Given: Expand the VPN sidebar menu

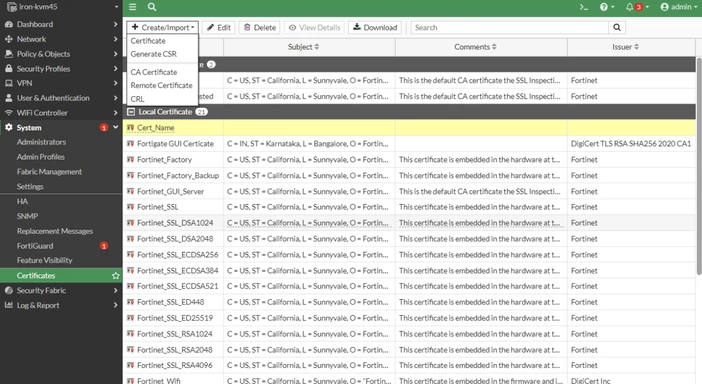Looking at the screenshot, I should 61,83.
